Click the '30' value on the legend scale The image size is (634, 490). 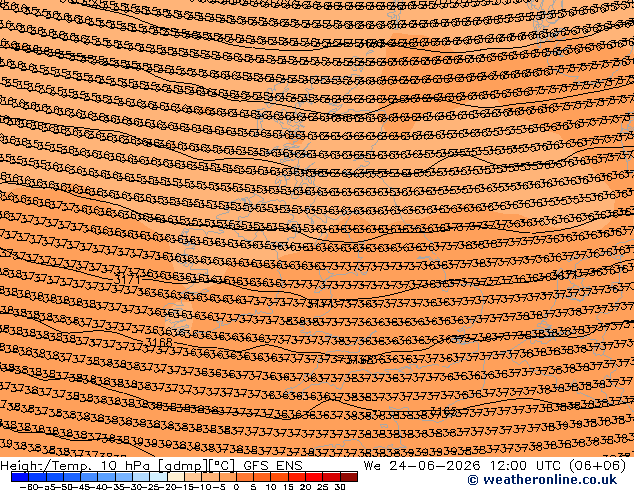pyautogui.click(x=340, y=486)
